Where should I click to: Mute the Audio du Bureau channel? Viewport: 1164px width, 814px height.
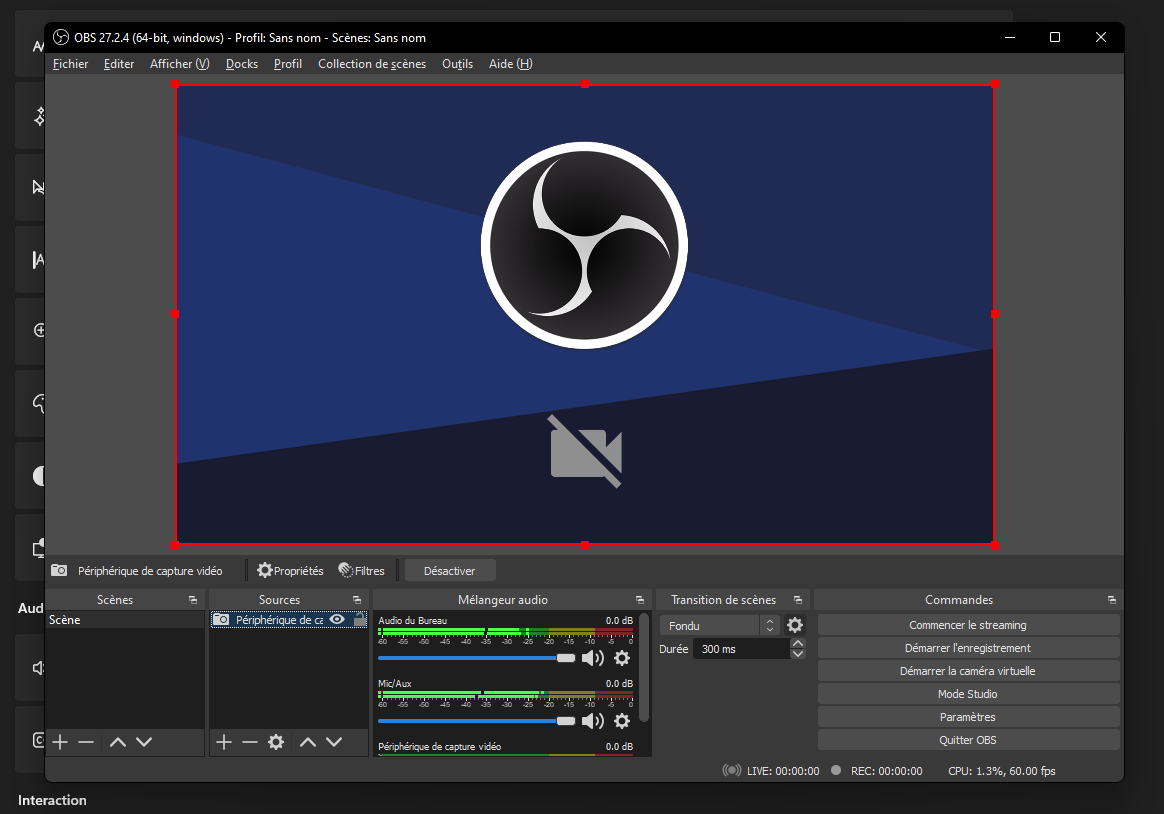593,658
